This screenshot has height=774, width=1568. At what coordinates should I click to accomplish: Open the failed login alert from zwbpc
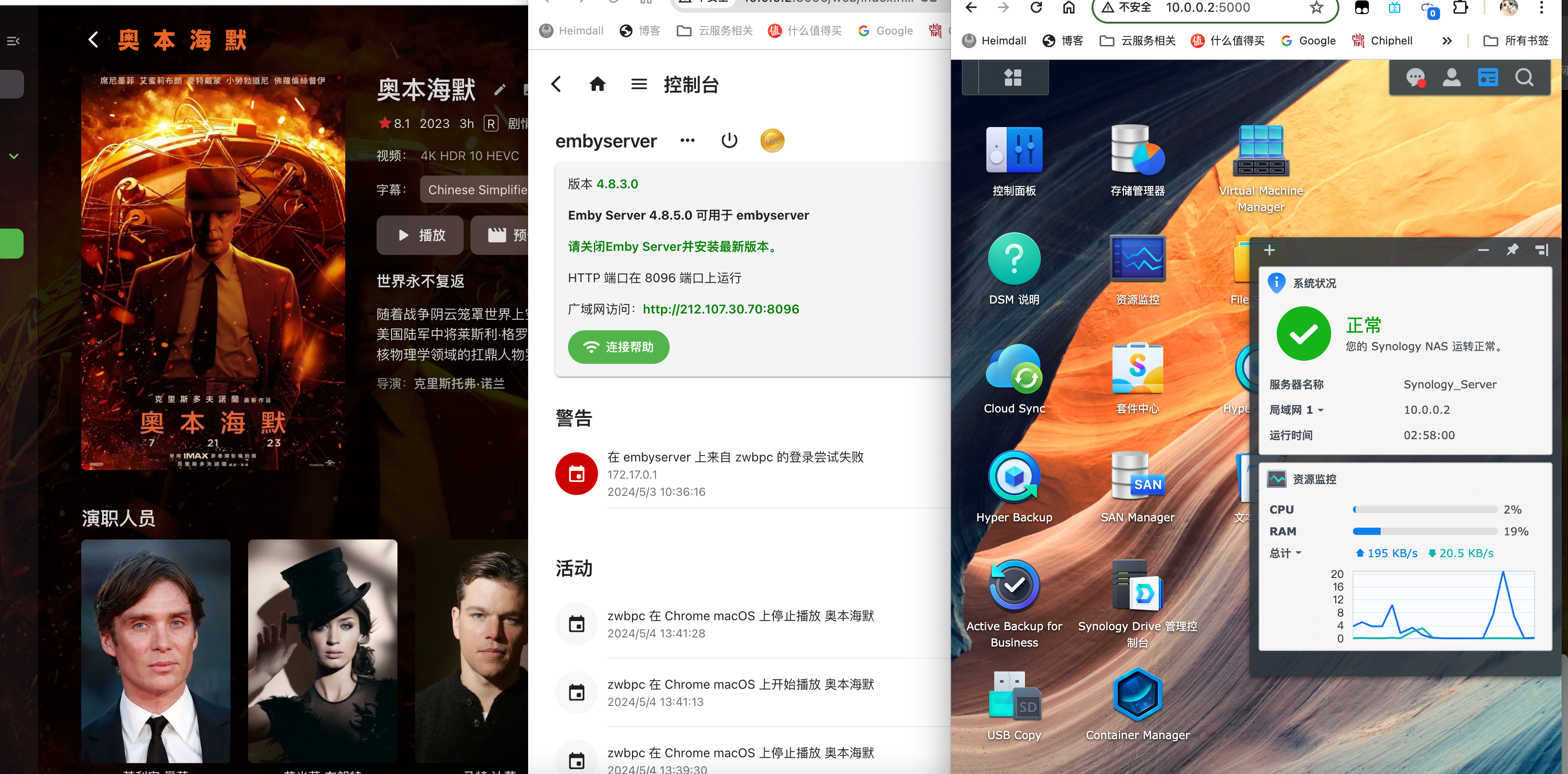(x=752, y=474)
